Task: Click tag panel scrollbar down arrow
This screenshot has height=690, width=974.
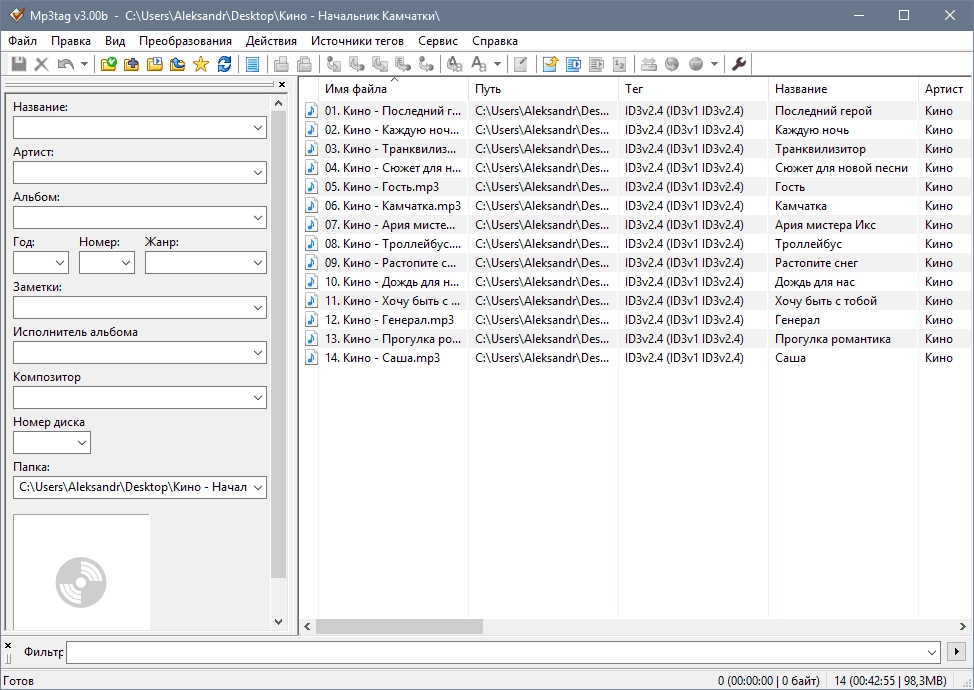Action: click(278, 622)
